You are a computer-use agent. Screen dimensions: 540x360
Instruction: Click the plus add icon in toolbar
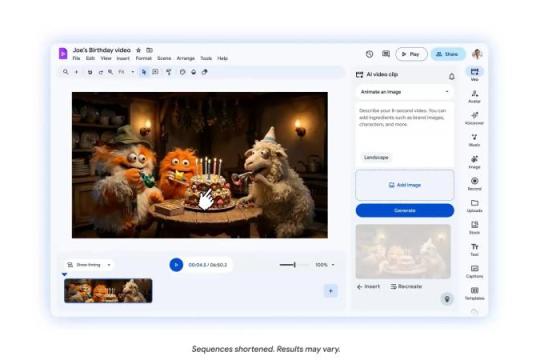[76, 72]
